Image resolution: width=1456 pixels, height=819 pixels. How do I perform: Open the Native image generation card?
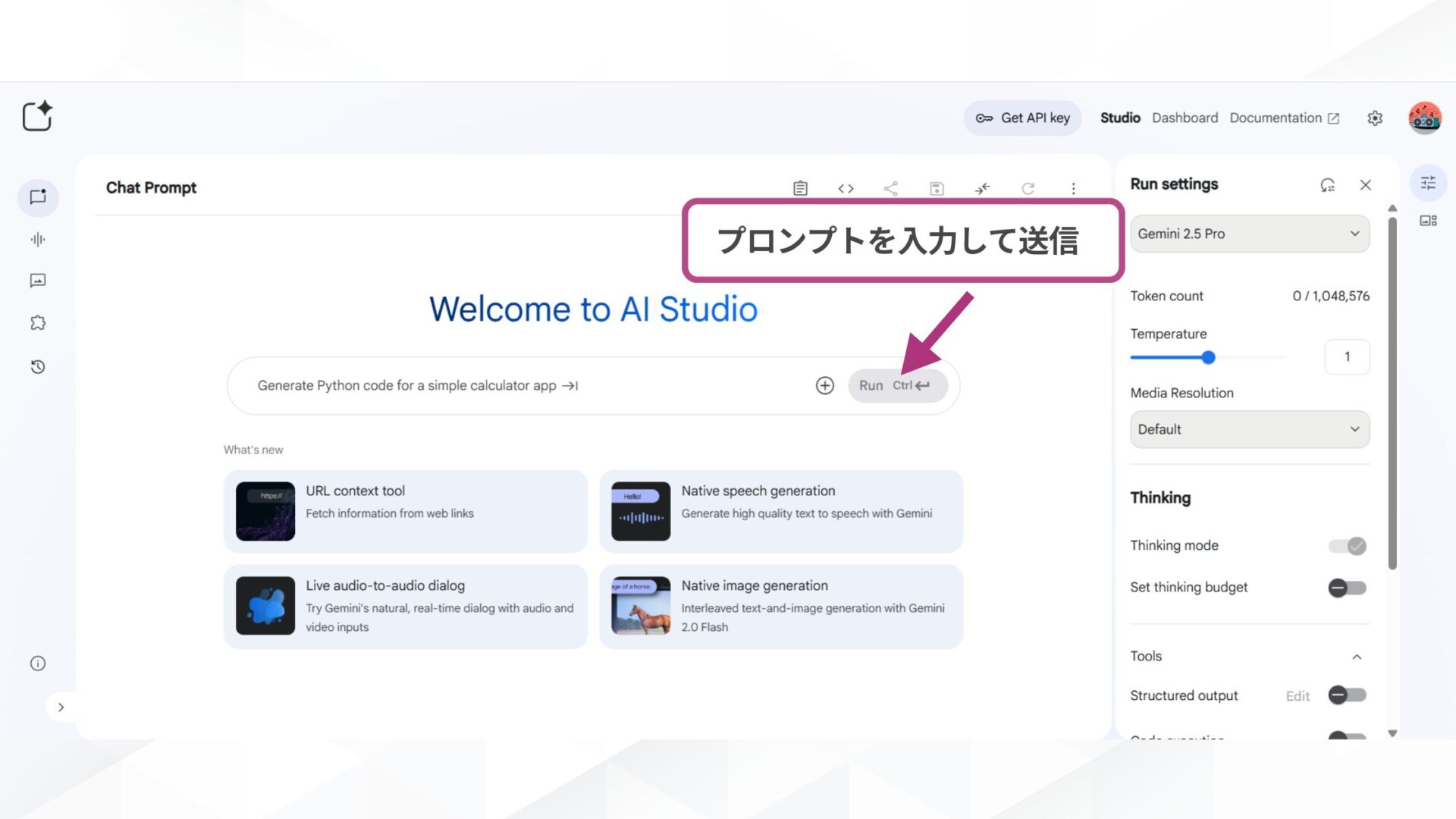(x=780, y=606)
